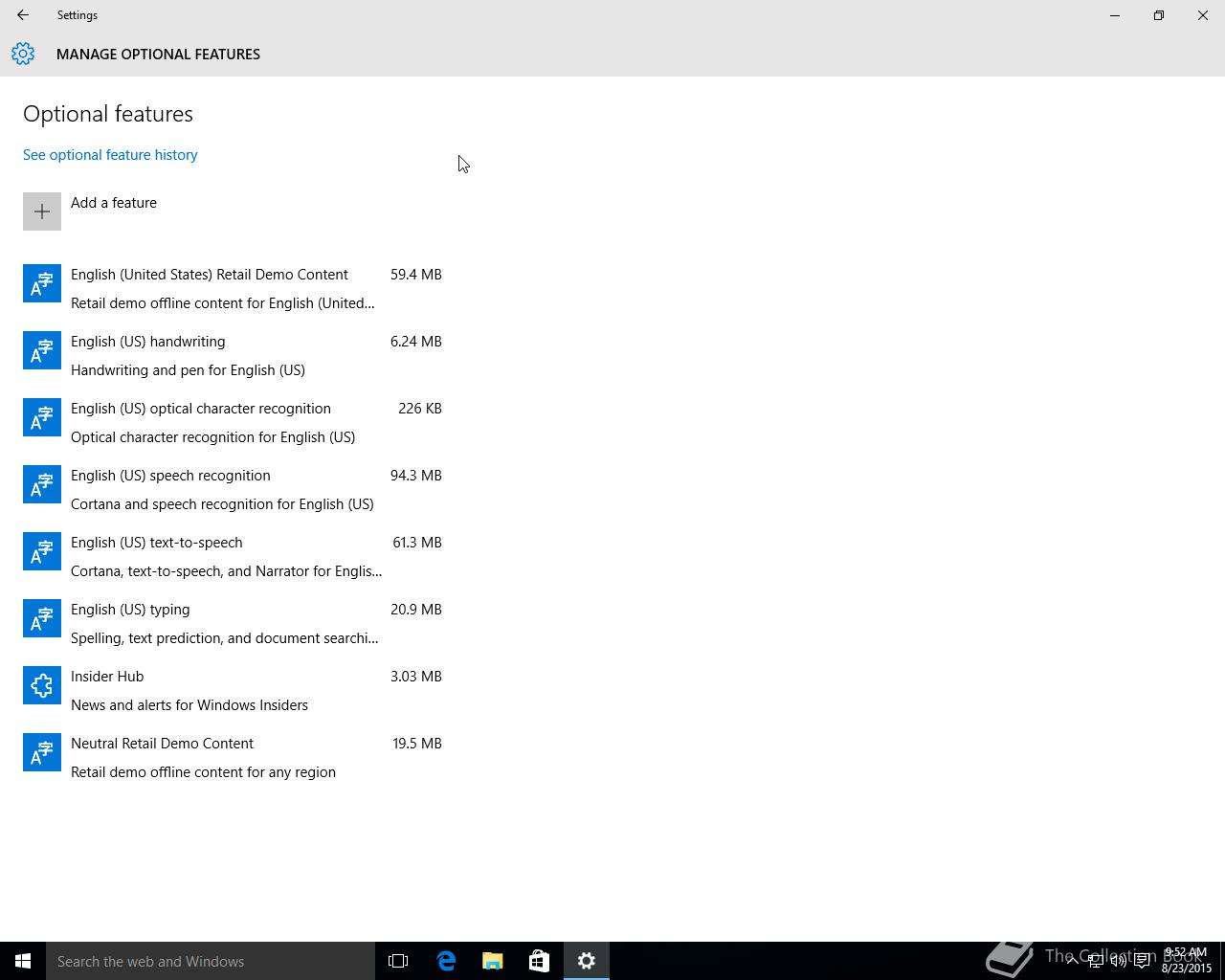
Task: Click the 61.3 MB size value
Action: (417, 543)
